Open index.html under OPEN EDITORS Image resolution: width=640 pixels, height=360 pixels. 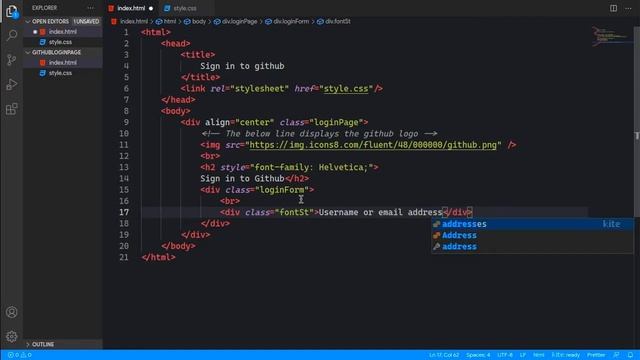coord(62,32)
